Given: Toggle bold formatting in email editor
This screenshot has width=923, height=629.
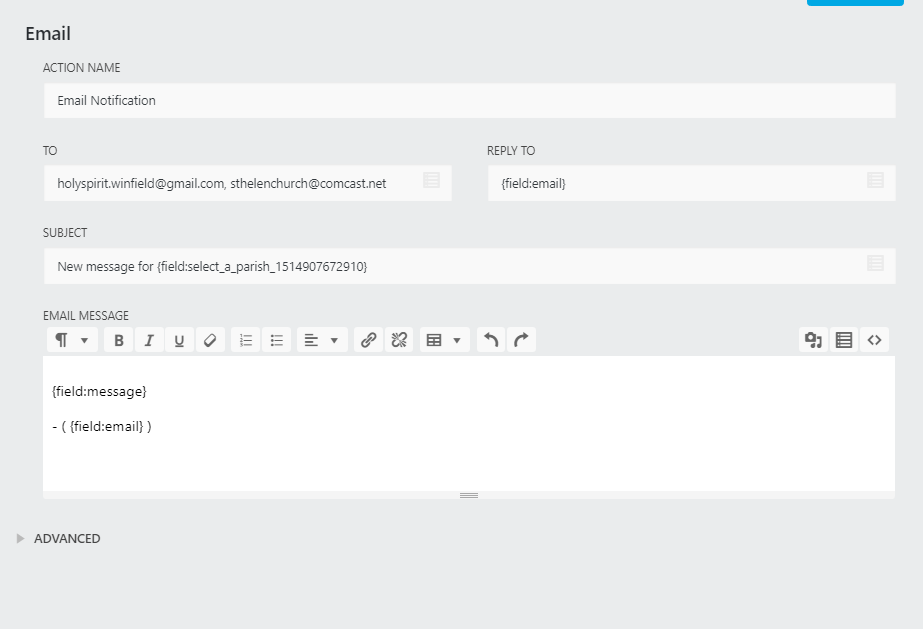Looking at the screenshot, I should (119, 340).
